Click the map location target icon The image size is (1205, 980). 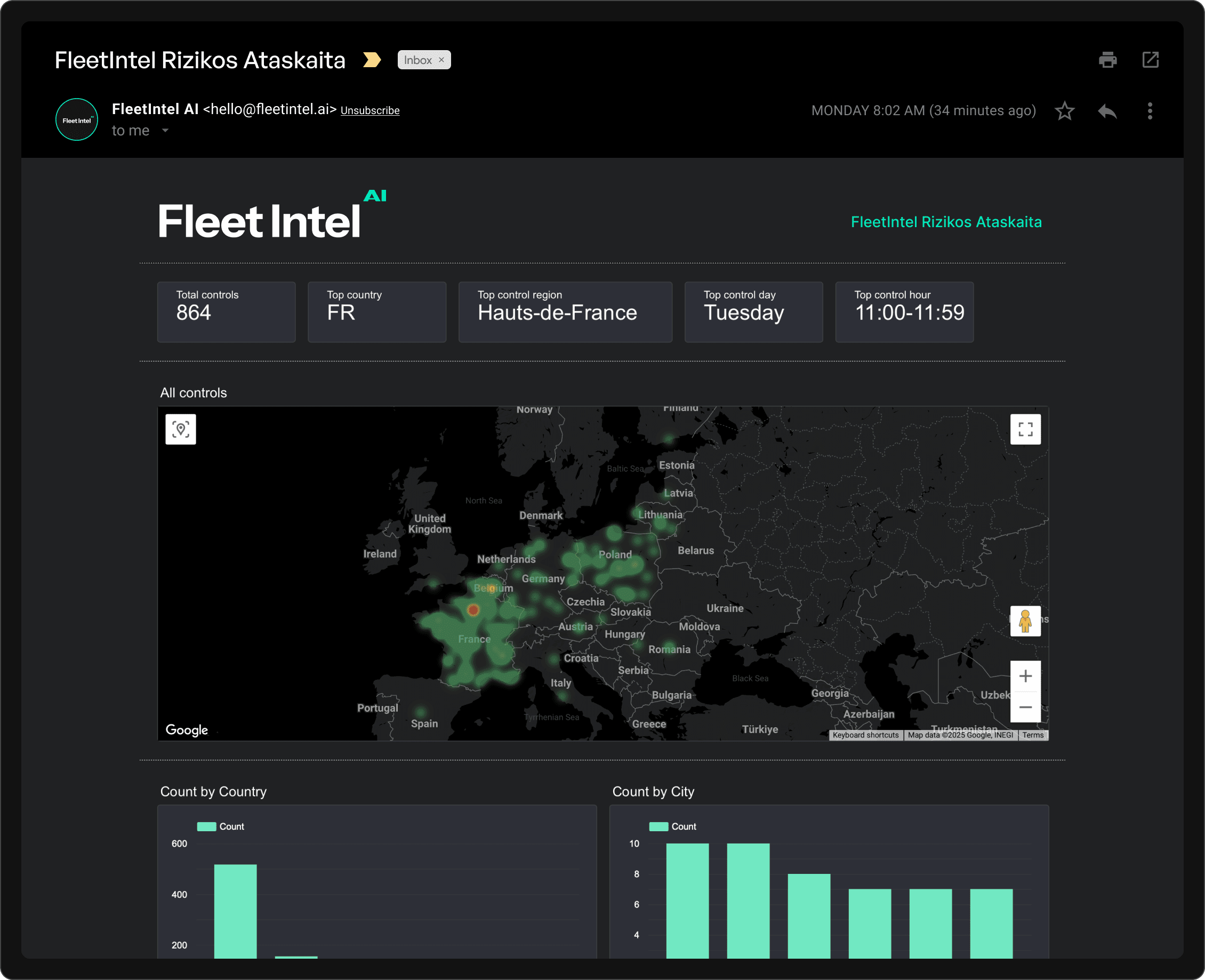(x=181, y=430)
